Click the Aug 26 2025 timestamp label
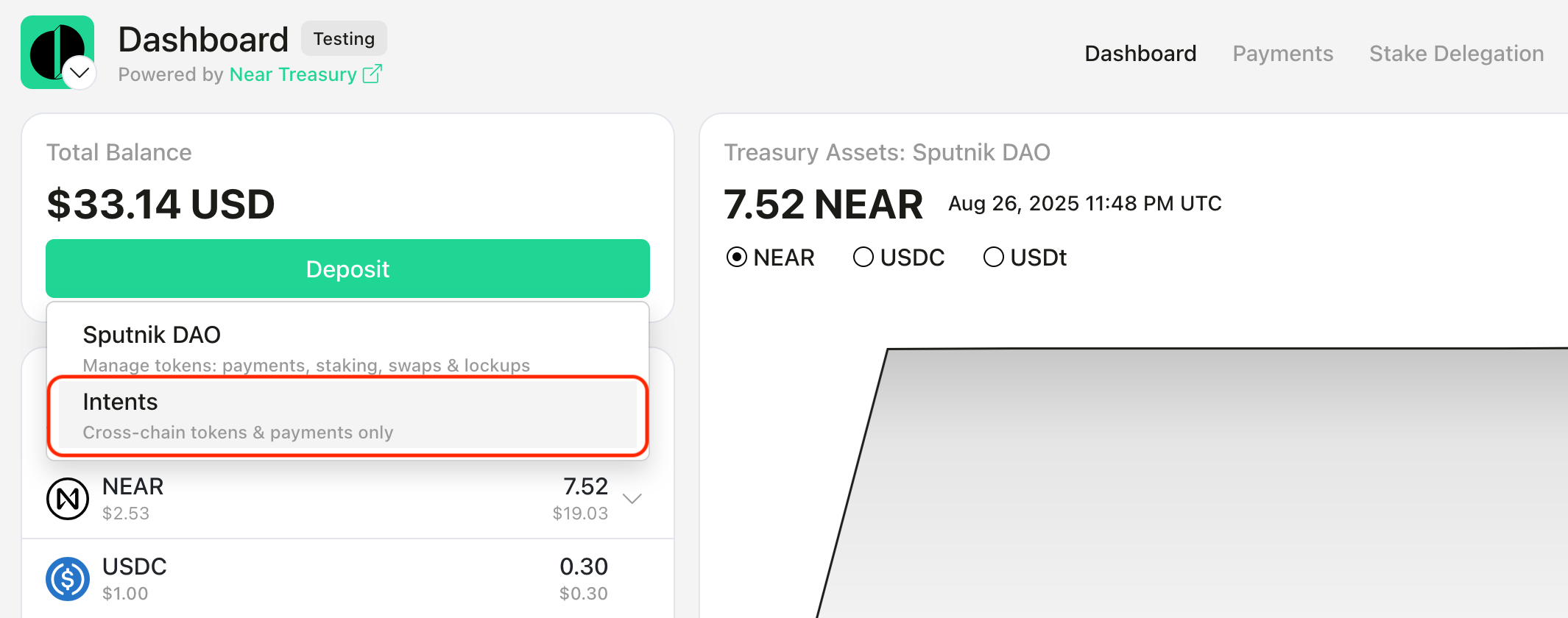 coord(1082,203)
